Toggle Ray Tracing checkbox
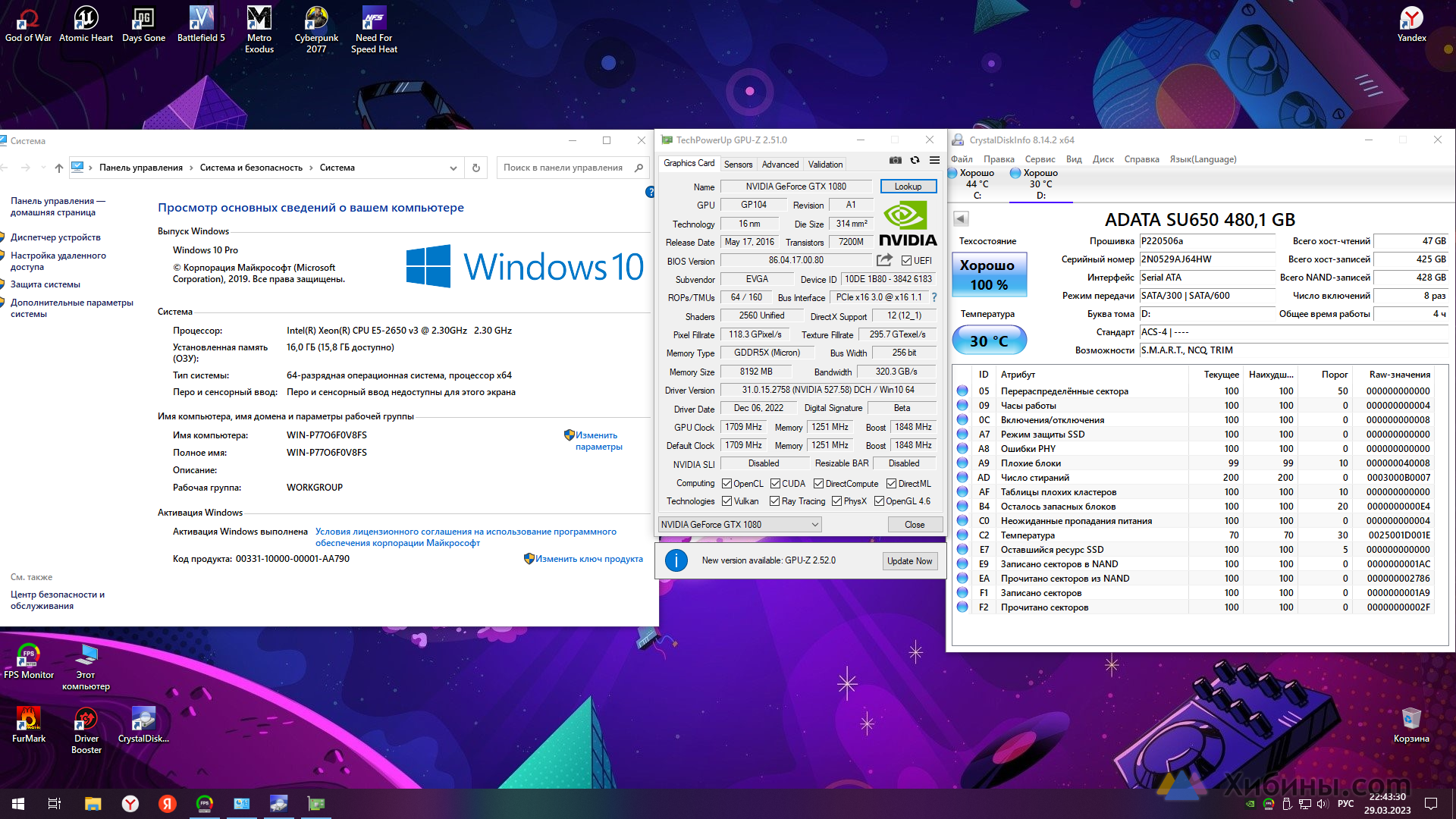 [x=774, y=501]
